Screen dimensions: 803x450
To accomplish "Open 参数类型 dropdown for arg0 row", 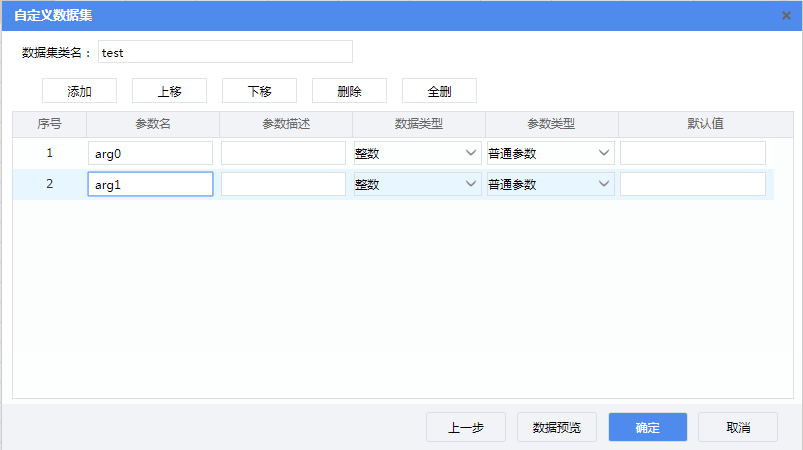I will tap(550, 153).
